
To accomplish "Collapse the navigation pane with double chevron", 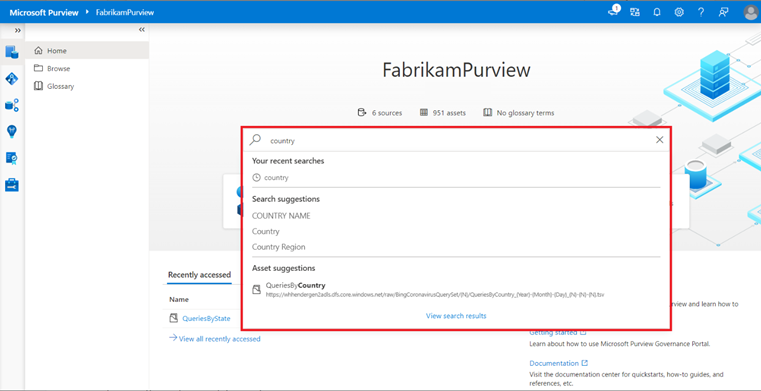I will (142, 30).
